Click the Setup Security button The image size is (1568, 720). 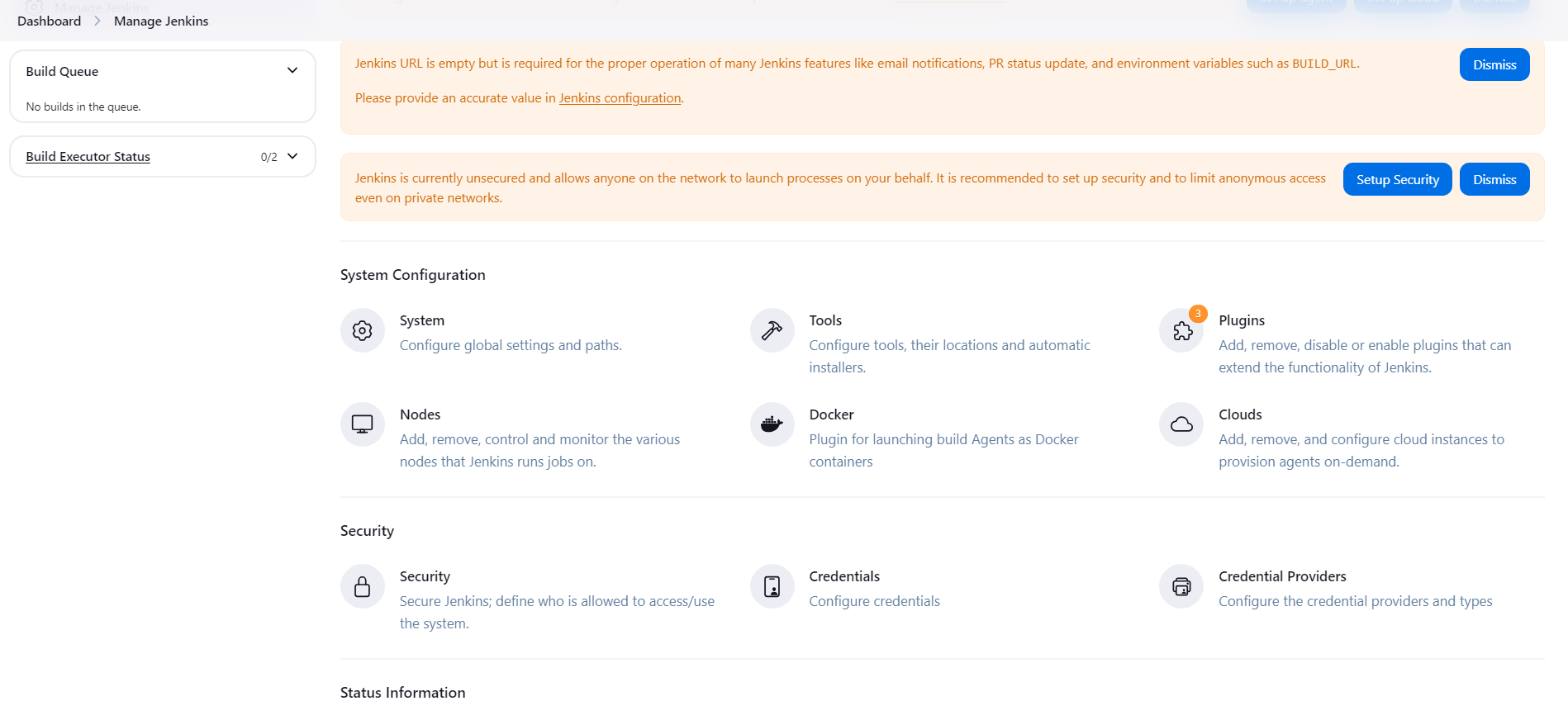point(1397,179)
